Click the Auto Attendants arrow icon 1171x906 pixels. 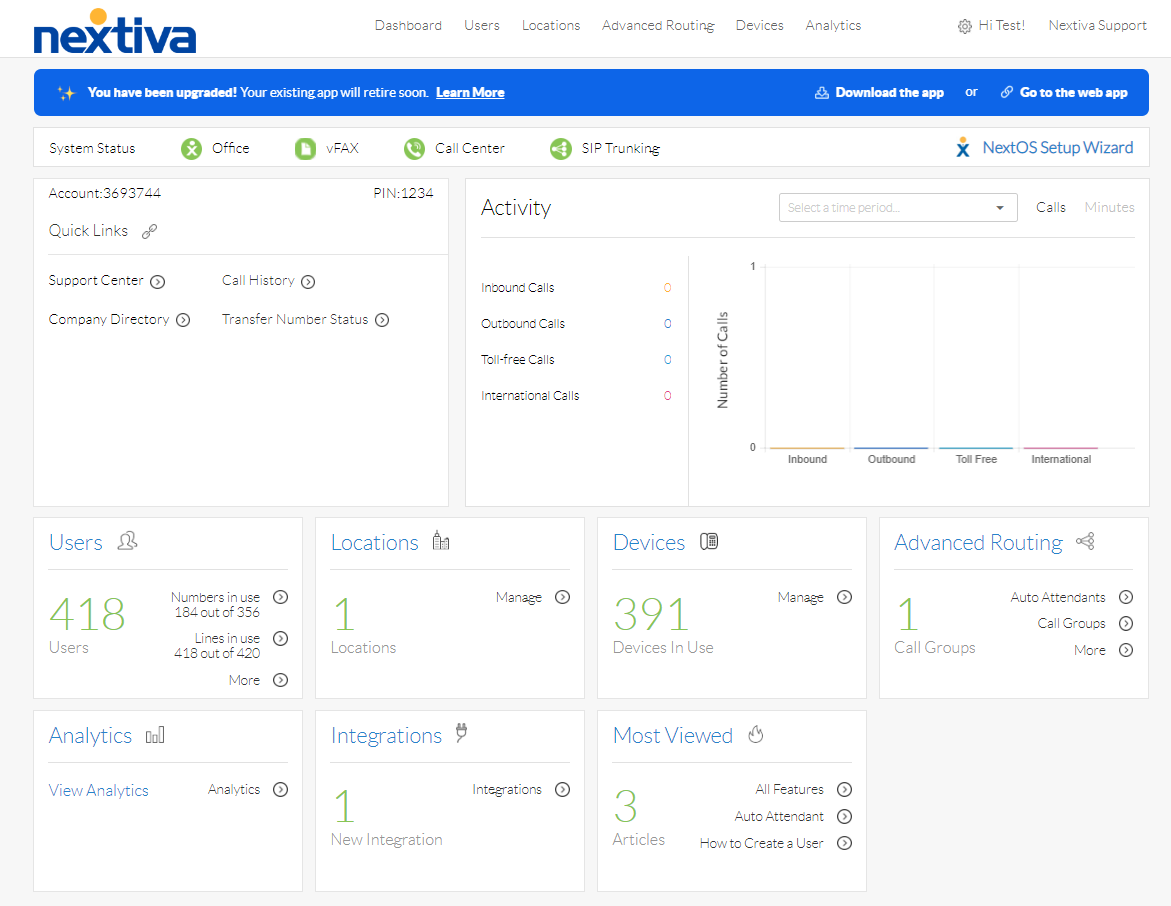[x=1125, y=597]
